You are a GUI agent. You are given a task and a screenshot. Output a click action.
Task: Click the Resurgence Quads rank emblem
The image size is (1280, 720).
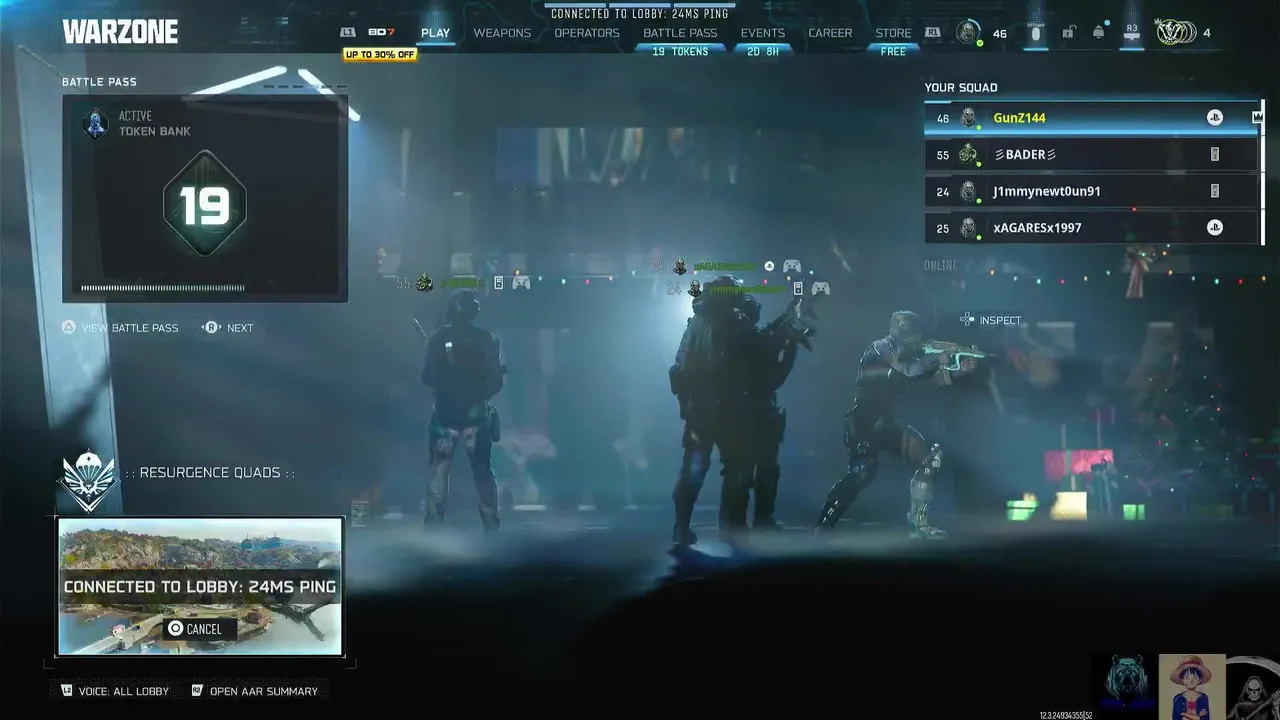click(x=89, y=479)
